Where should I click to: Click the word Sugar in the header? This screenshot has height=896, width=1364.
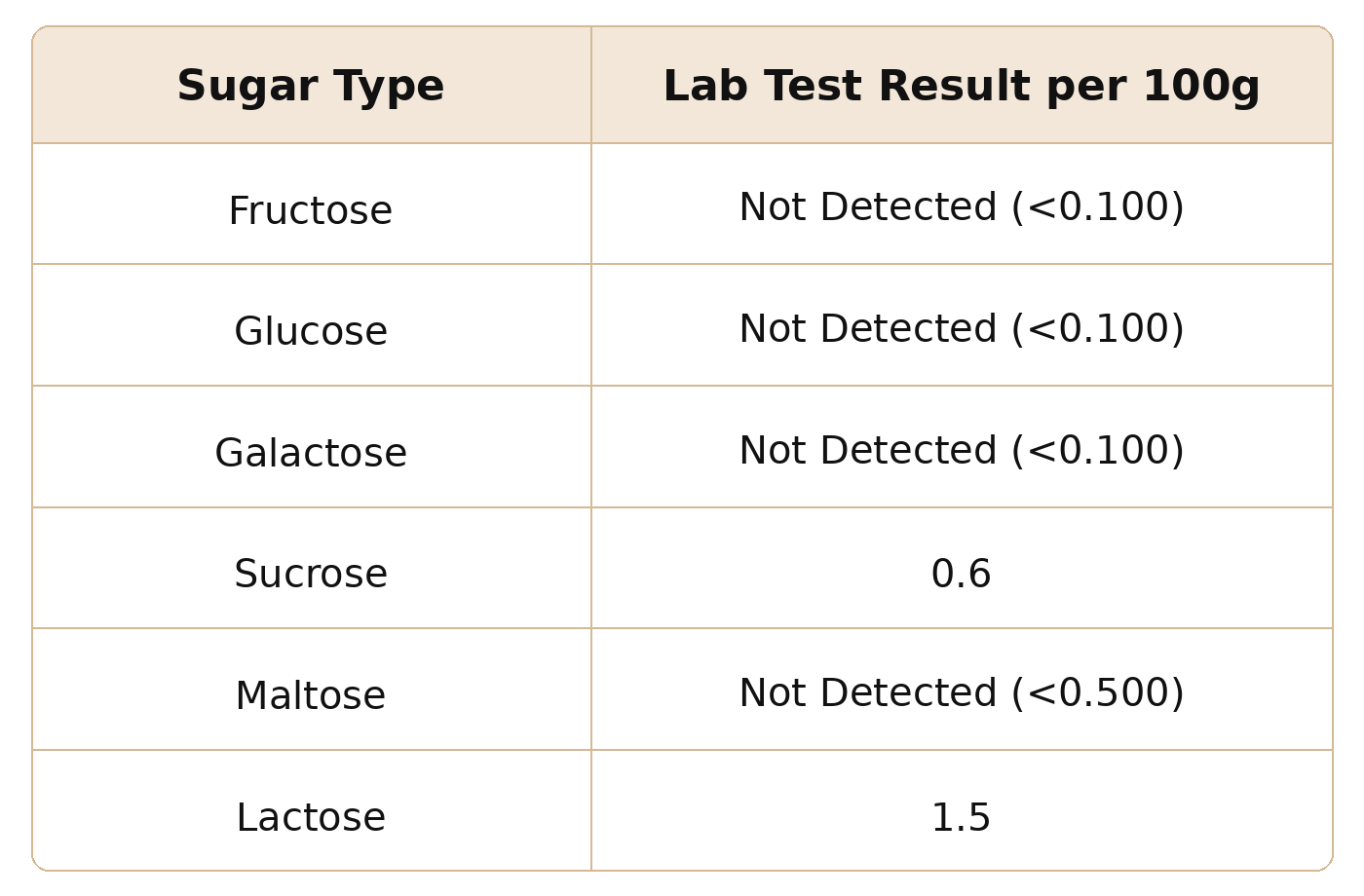click(x=248, y=88)
